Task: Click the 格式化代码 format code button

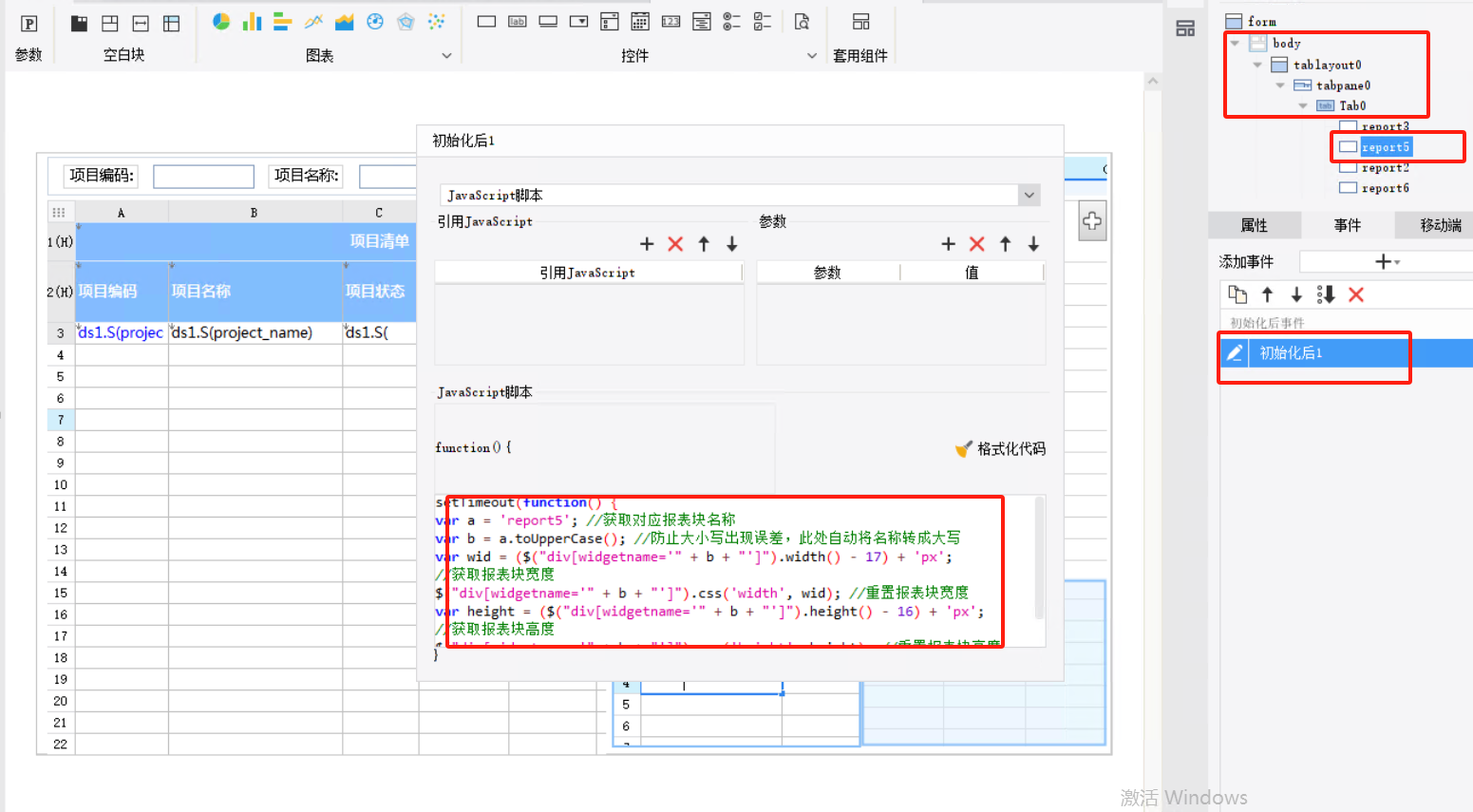Action: click(1000, 448)
